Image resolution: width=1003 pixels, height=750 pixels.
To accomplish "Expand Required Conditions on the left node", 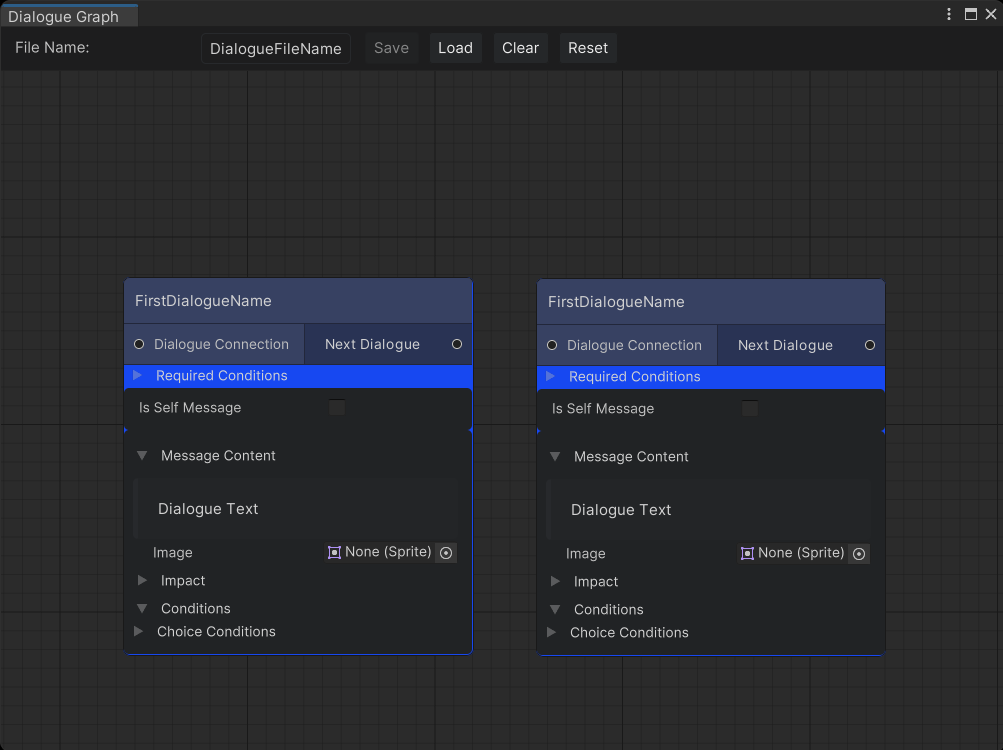I will pos(138,376).
